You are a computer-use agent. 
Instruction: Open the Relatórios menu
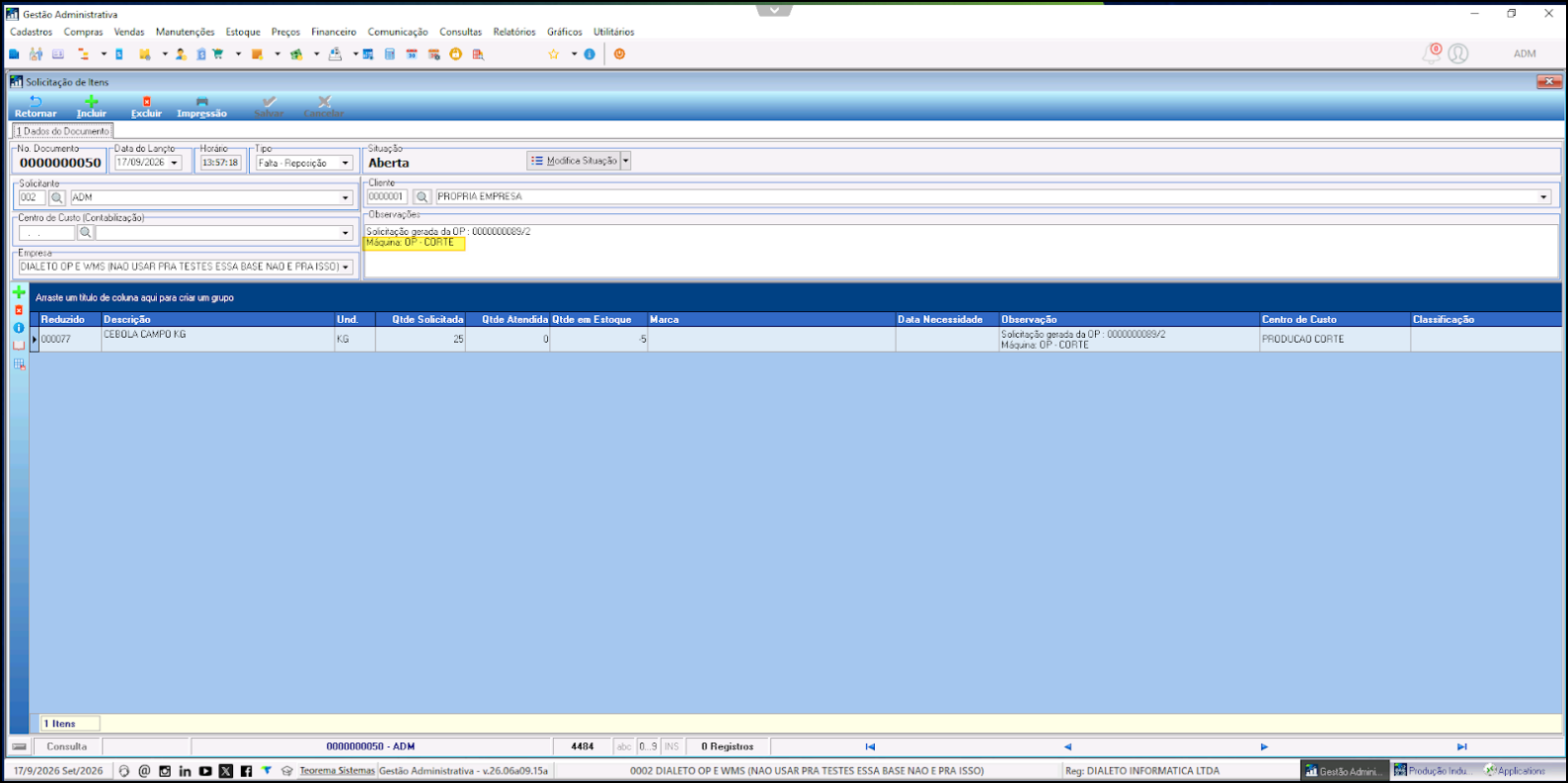point(514,32)
